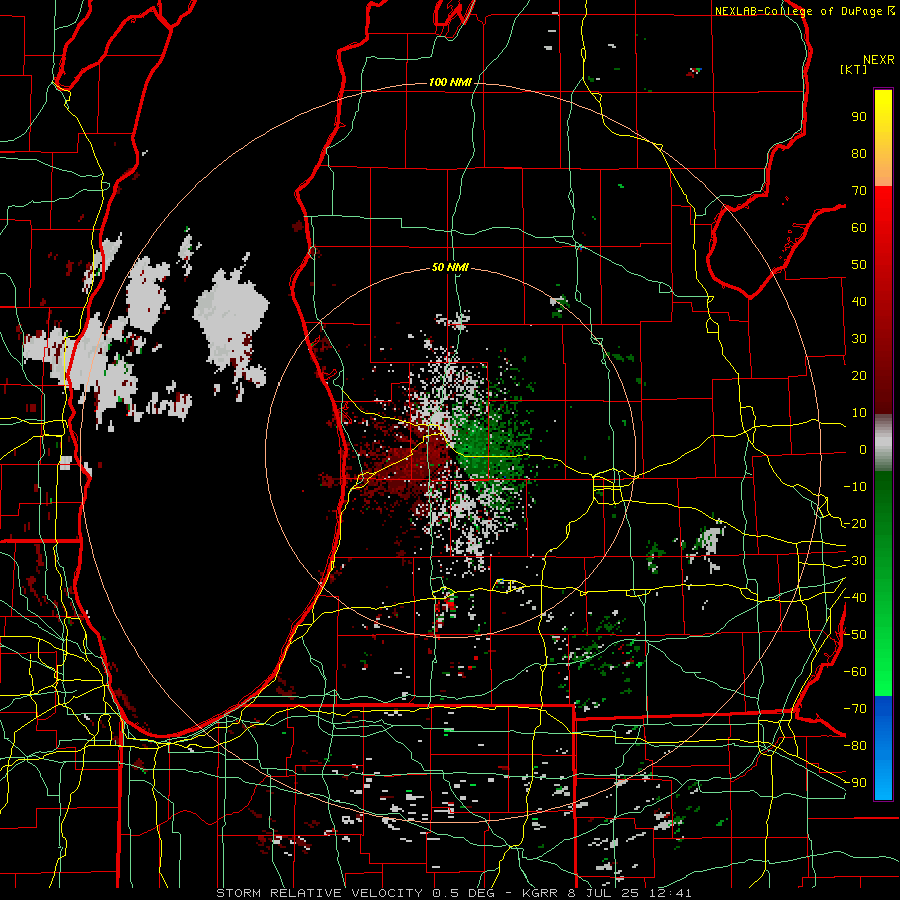Viewport: 900px width, 900px height.
Task: Click the positive 60 scale value
Action: (859, 227)
